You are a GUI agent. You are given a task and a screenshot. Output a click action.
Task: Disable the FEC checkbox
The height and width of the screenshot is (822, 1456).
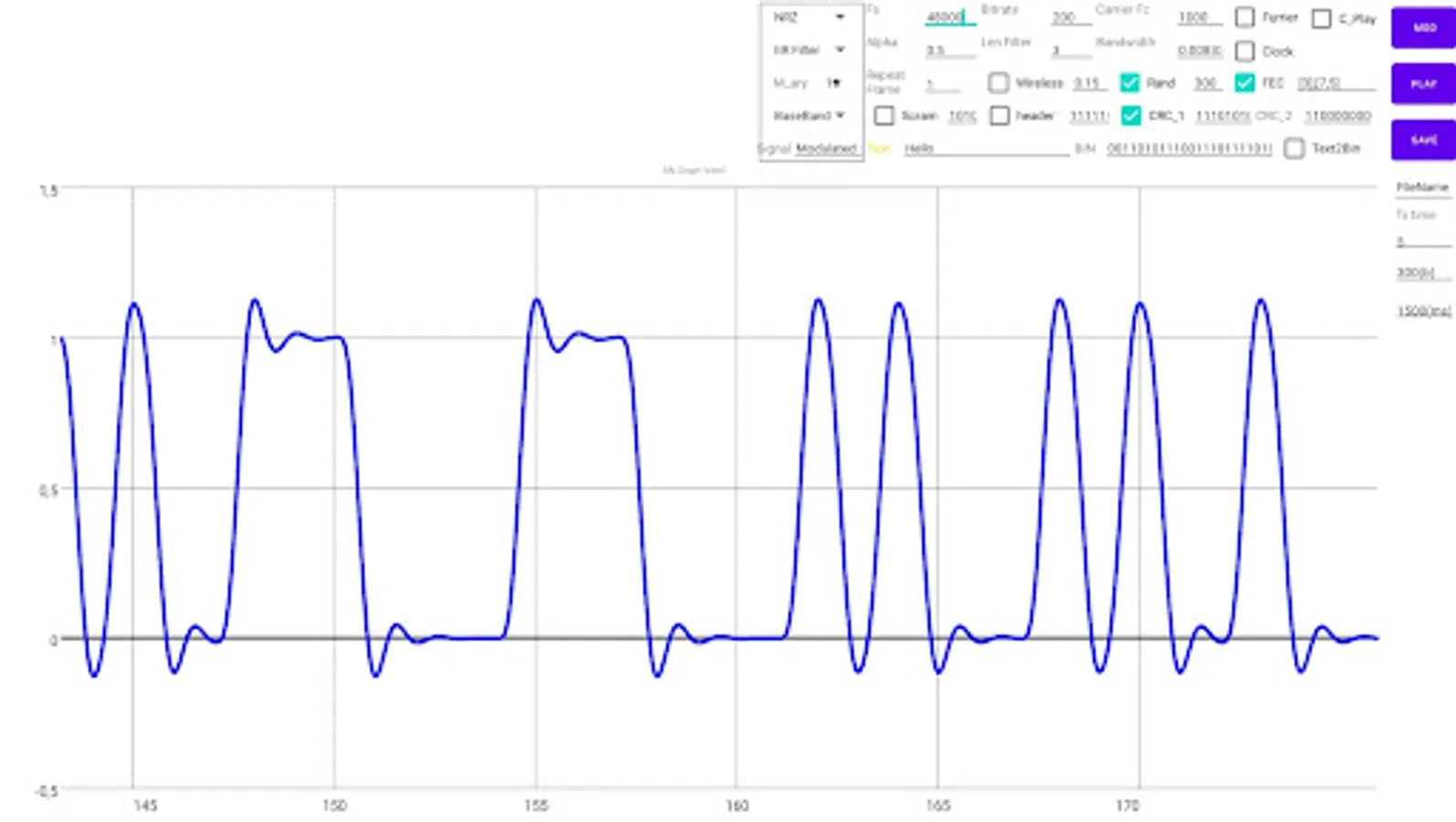(x=1244, y=83)
